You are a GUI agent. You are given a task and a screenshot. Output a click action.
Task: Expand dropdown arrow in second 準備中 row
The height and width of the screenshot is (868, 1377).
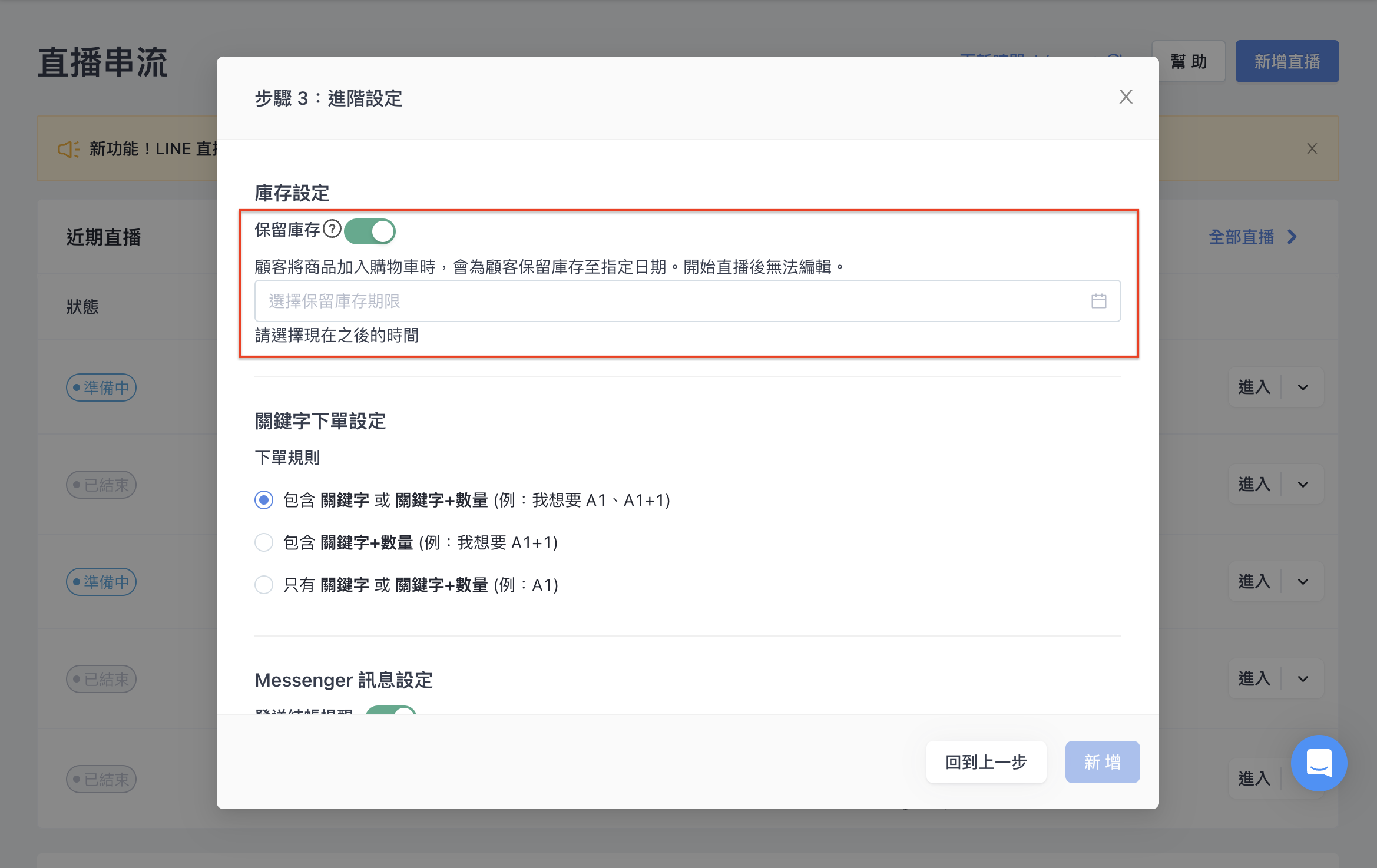[1303, 581]
